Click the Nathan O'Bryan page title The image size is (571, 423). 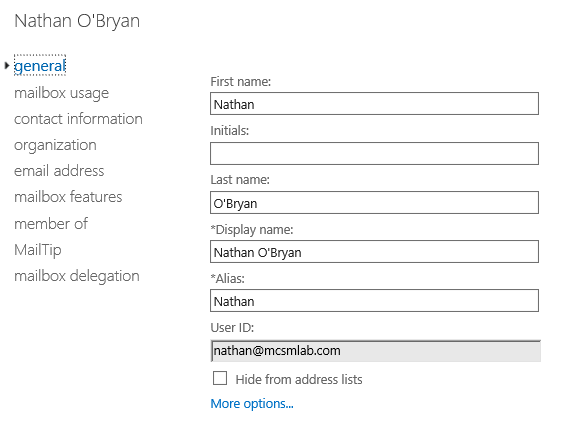click(x=77, y=21)
